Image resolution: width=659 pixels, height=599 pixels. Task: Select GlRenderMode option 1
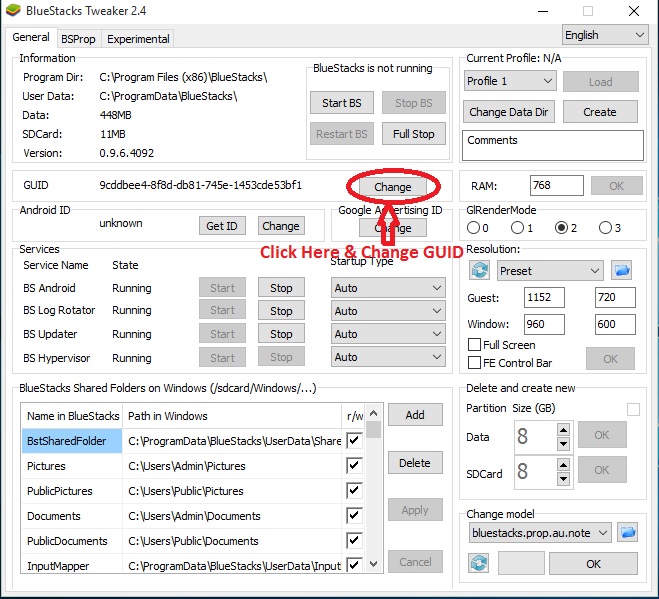pyautogui.click(x=517, y=227)
